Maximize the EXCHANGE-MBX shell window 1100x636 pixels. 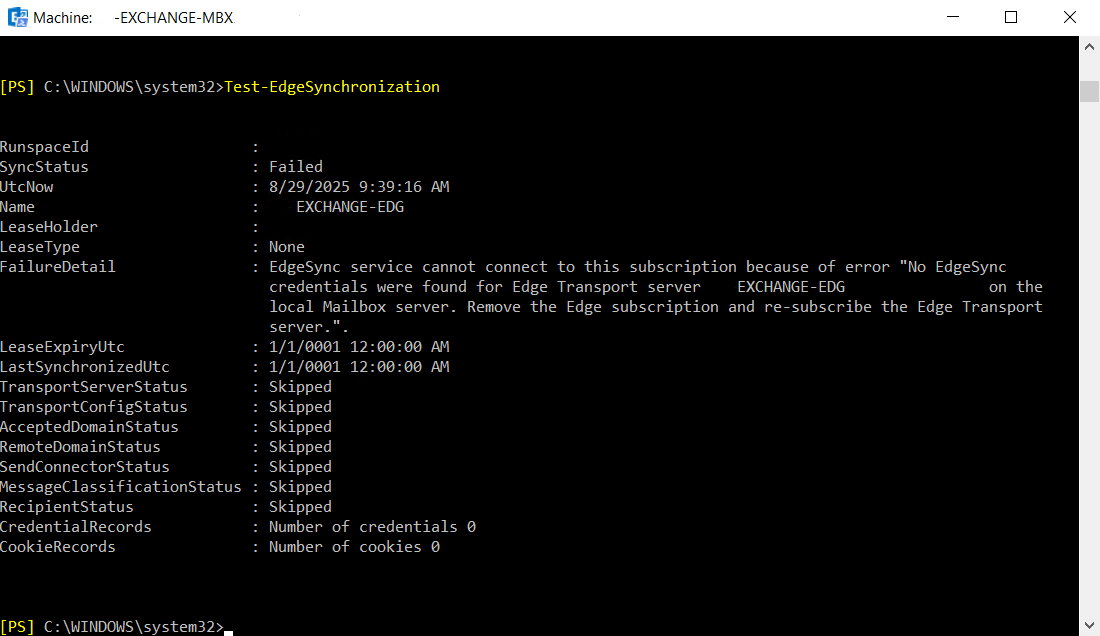click(1011, 18)
